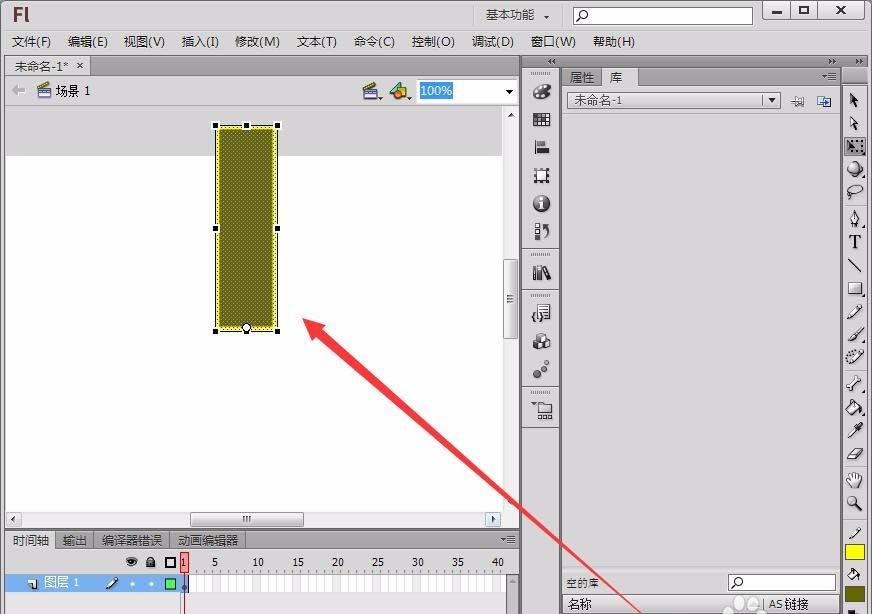Select the Pen tool
Image resolution: width=872 pixels, height=614 pixels.
click(855, 219)
